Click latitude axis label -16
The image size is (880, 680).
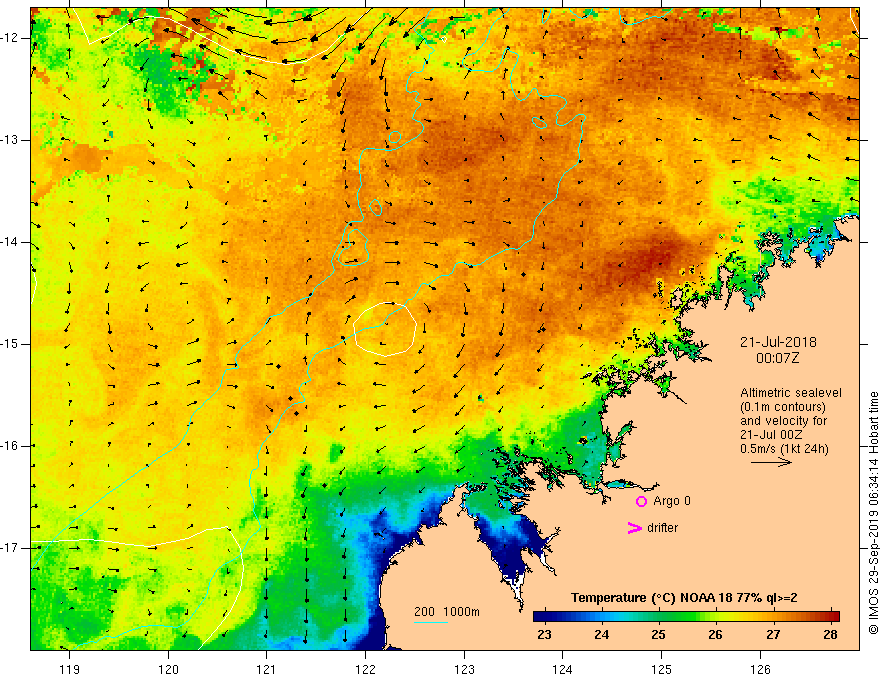10,446
